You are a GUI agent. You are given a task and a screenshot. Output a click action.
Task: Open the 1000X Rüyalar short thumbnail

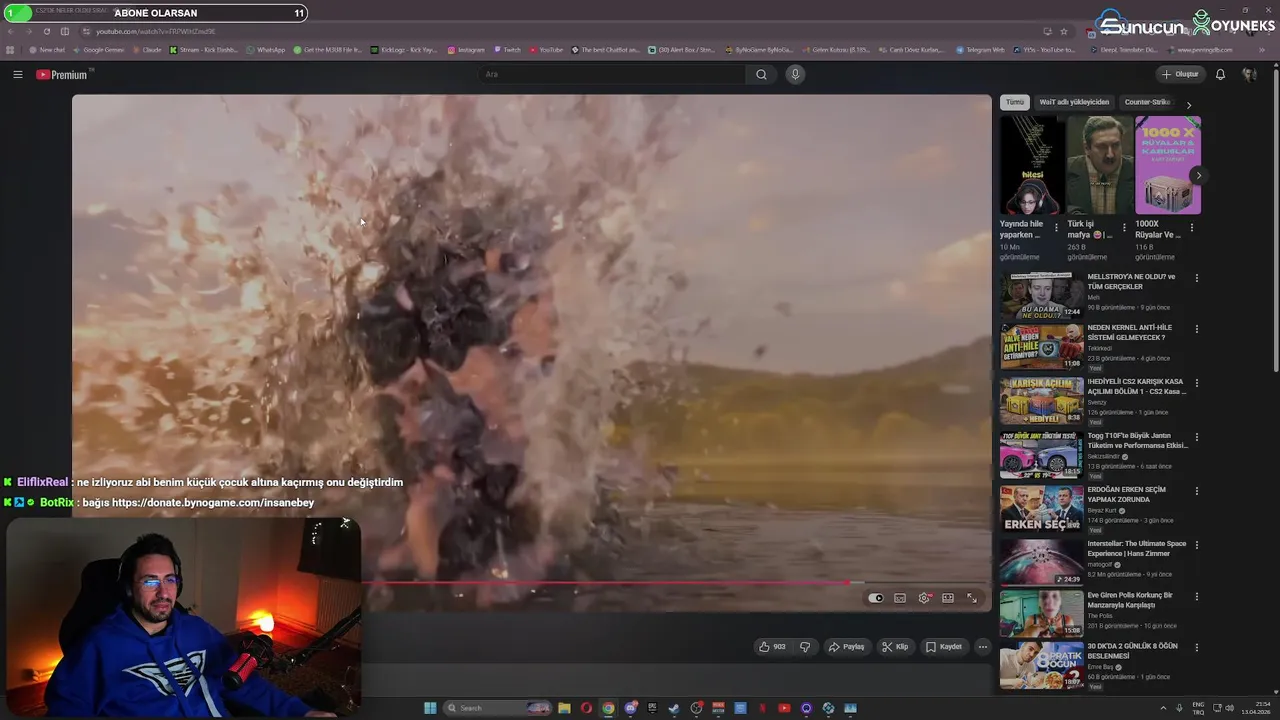point(1168,165)
